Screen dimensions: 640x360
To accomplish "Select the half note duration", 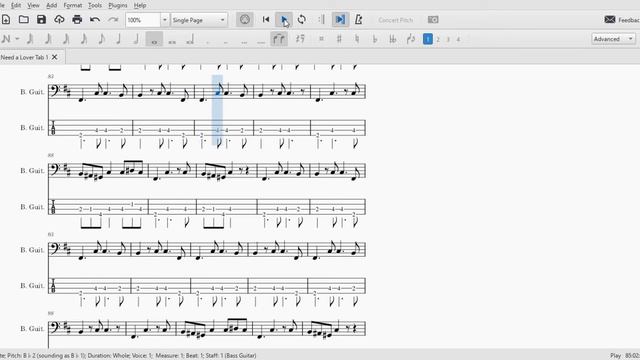I will (136, 39).
